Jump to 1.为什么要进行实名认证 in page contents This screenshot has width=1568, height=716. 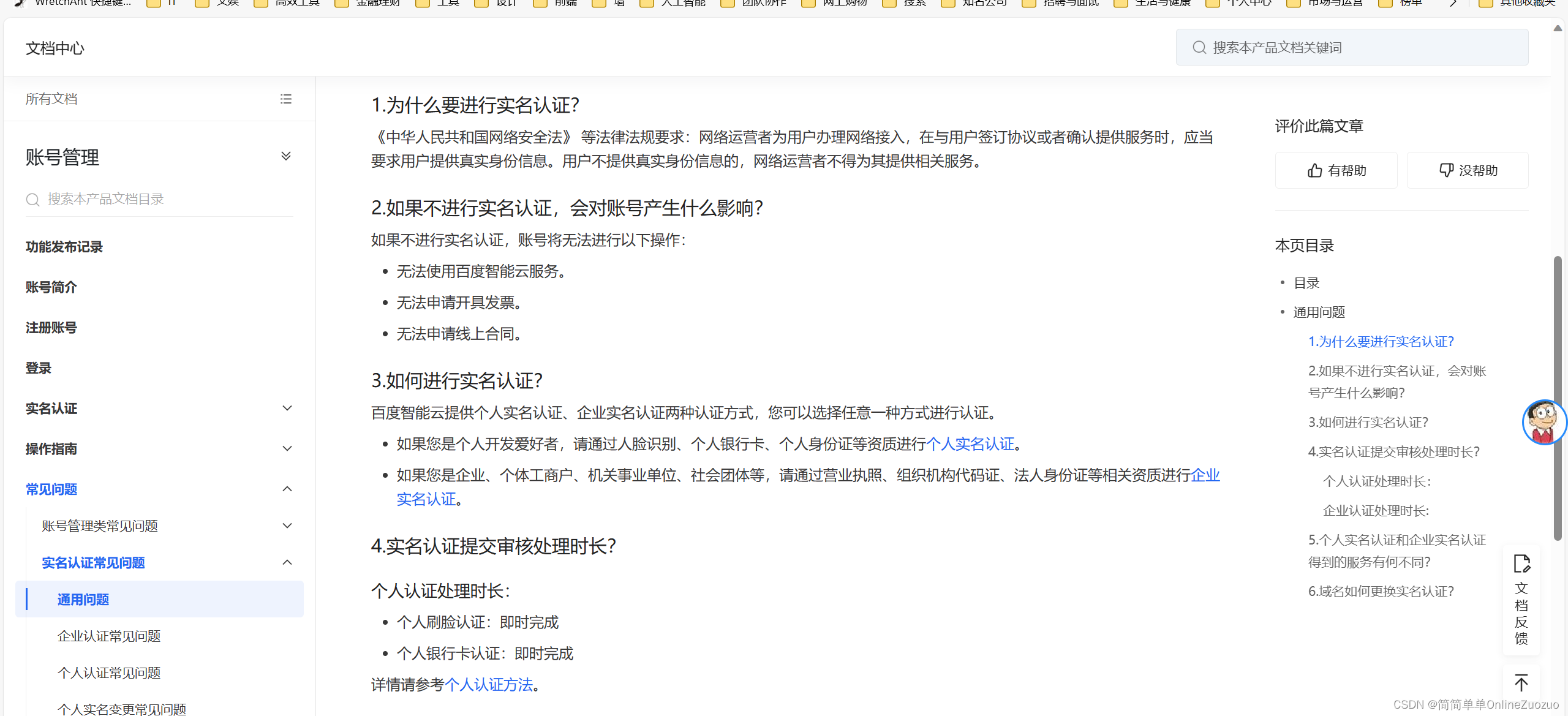(x=1381, y=342)
